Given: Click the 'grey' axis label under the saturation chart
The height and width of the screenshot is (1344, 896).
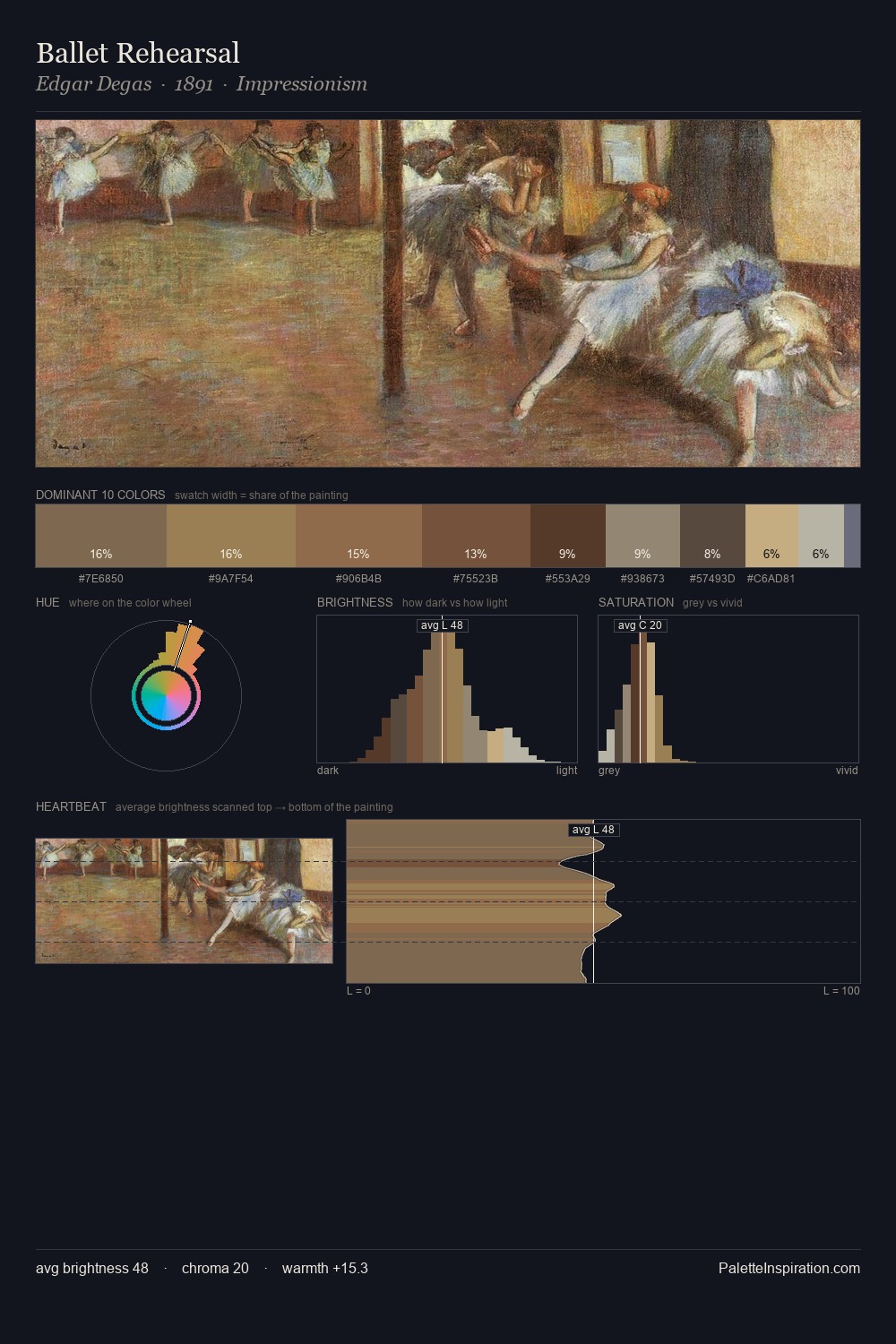Looking at the screenshot, I should (x=609, y=771).
